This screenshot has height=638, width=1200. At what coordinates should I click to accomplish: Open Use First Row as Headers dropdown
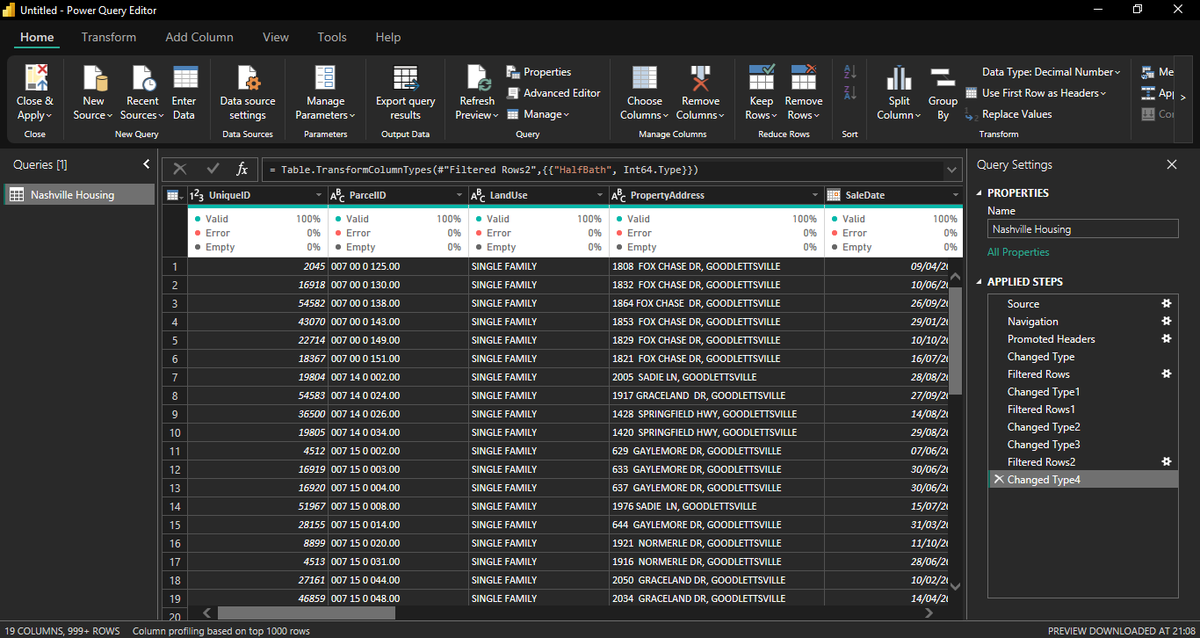coord(1036,93)
